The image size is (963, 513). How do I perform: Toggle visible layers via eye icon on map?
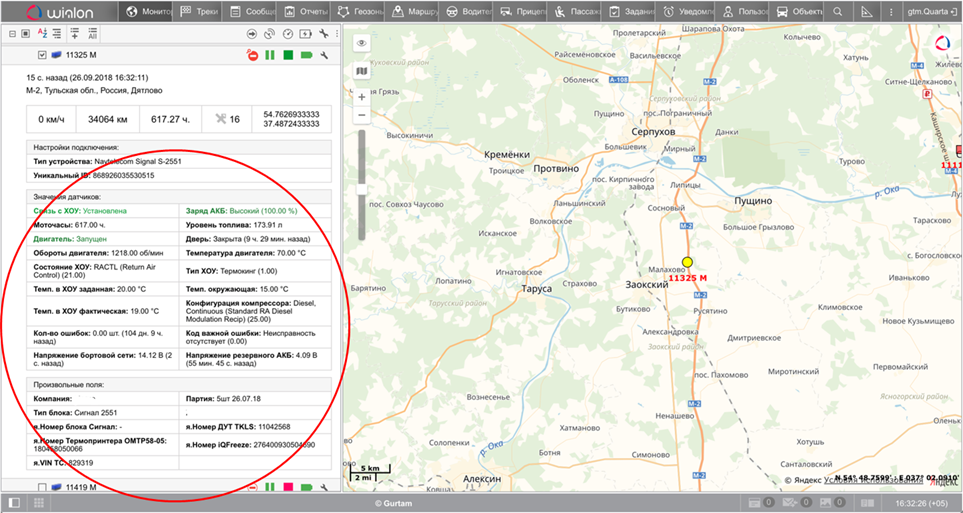click(361, 43)
